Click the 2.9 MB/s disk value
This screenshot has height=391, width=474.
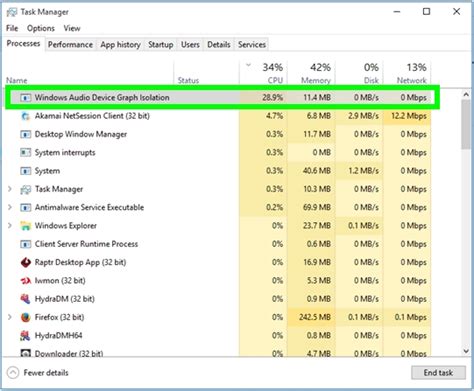(x=363, y=116)
